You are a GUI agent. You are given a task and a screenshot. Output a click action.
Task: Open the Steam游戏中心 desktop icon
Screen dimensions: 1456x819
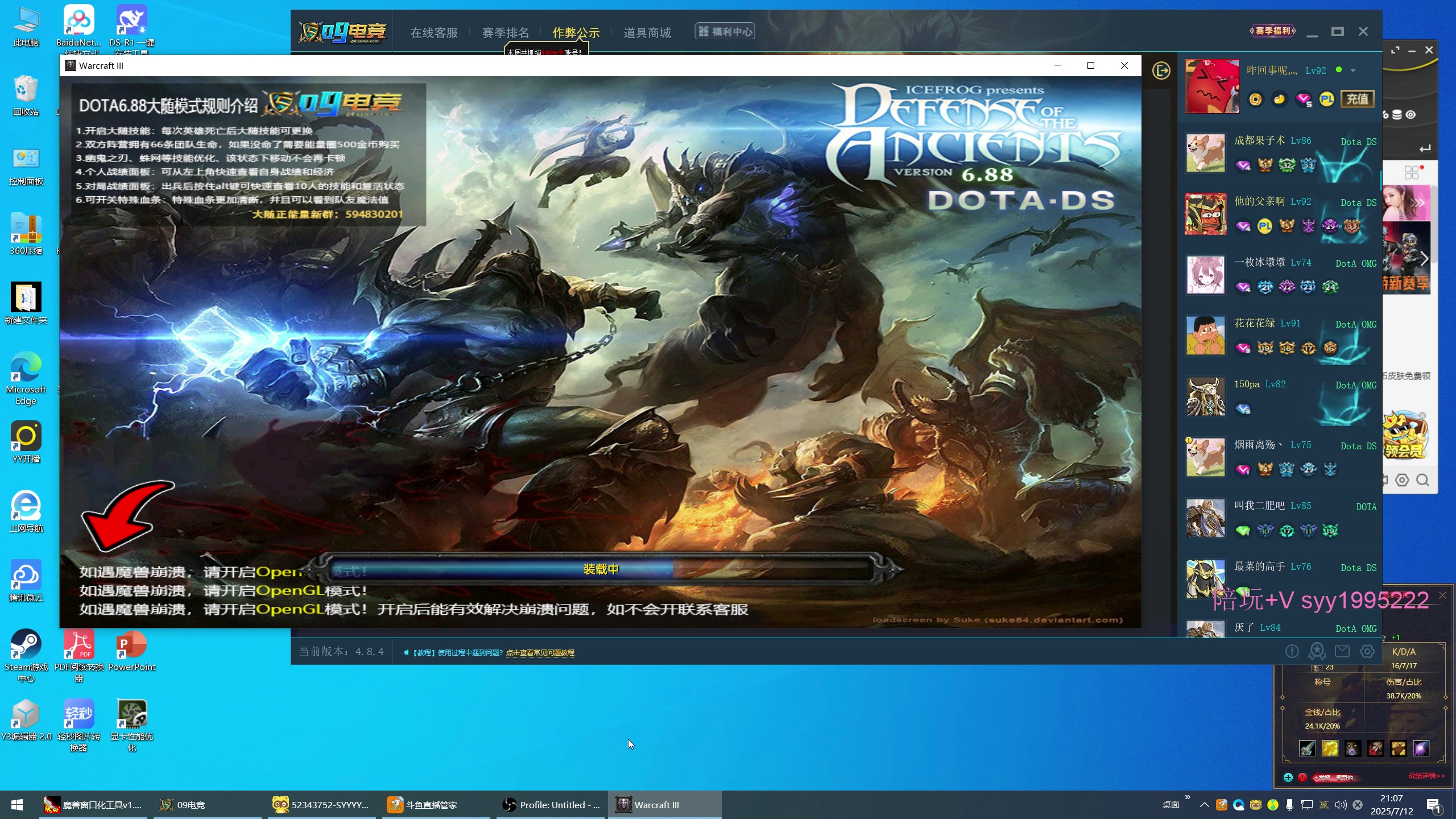point(26,655)
